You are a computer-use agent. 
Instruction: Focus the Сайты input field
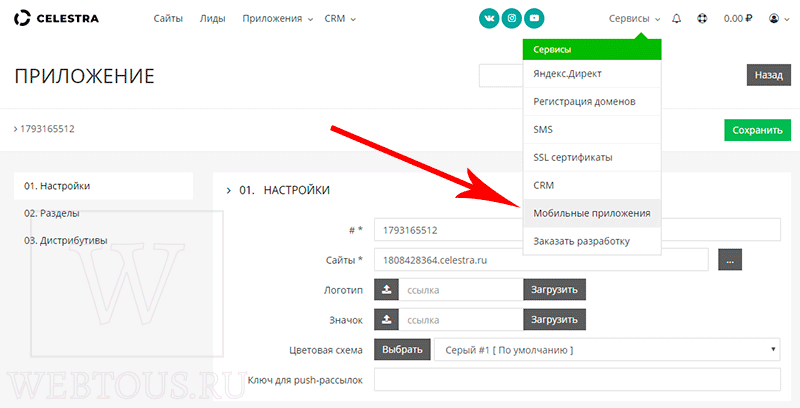pos(541,260)
